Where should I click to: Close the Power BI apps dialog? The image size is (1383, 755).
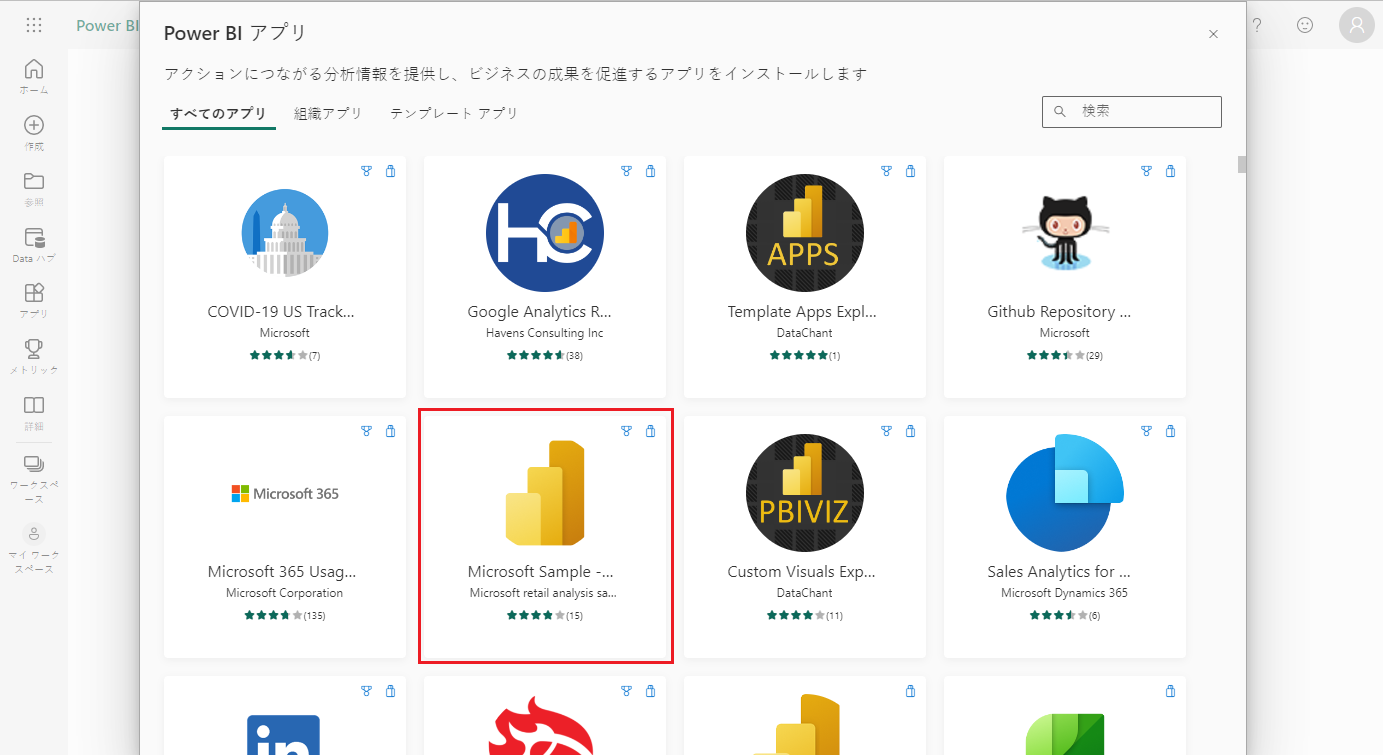(1213, 34)
